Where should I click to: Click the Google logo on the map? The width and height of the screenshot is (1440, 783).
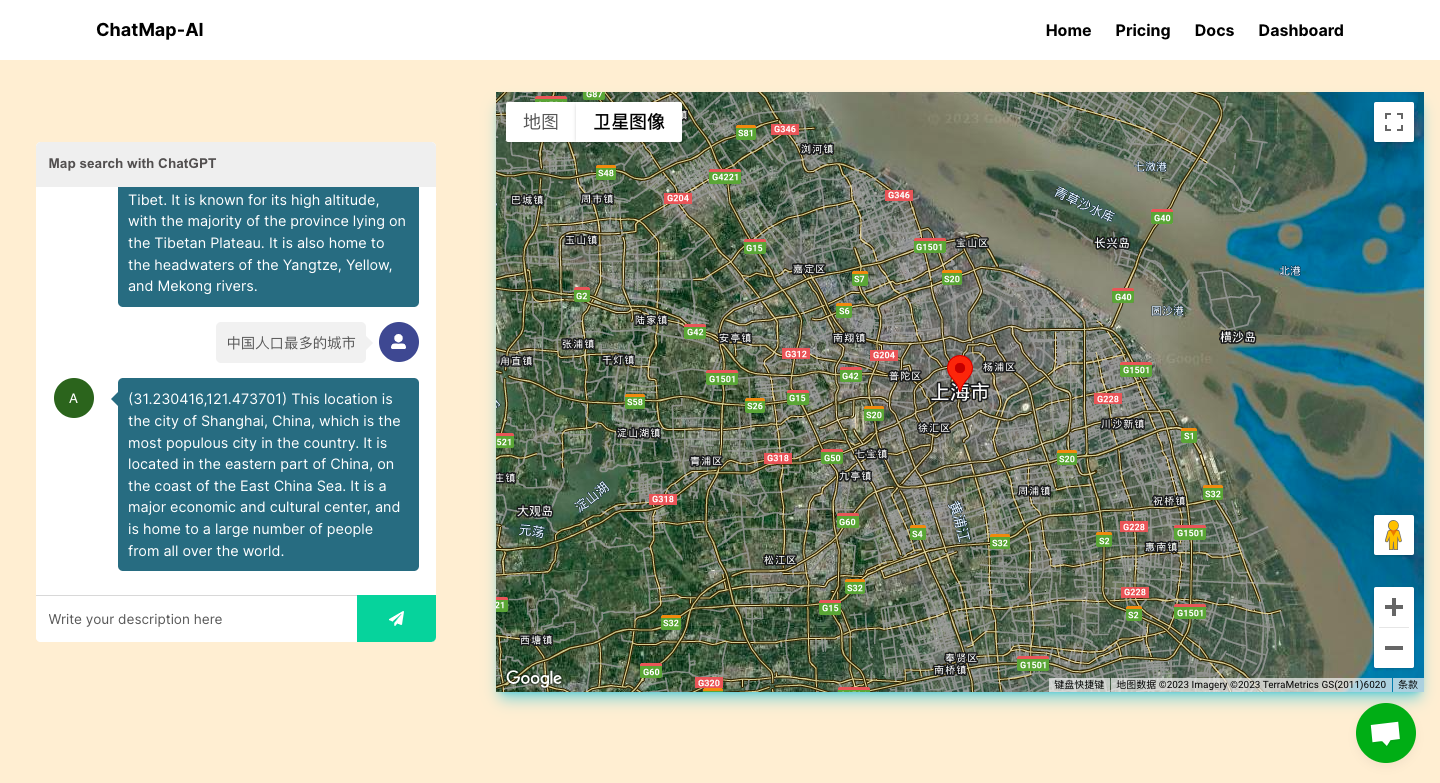point(534,678)
